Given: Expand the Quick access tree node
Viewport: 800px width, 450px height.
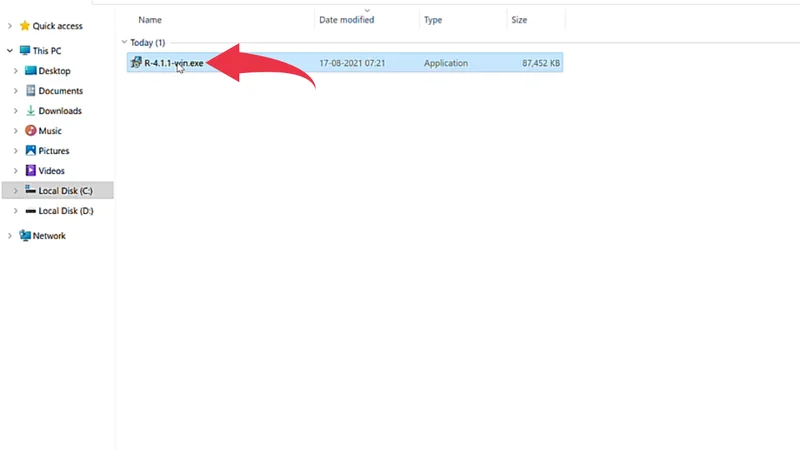Looking at the screenshot, I should pos(10,26).
